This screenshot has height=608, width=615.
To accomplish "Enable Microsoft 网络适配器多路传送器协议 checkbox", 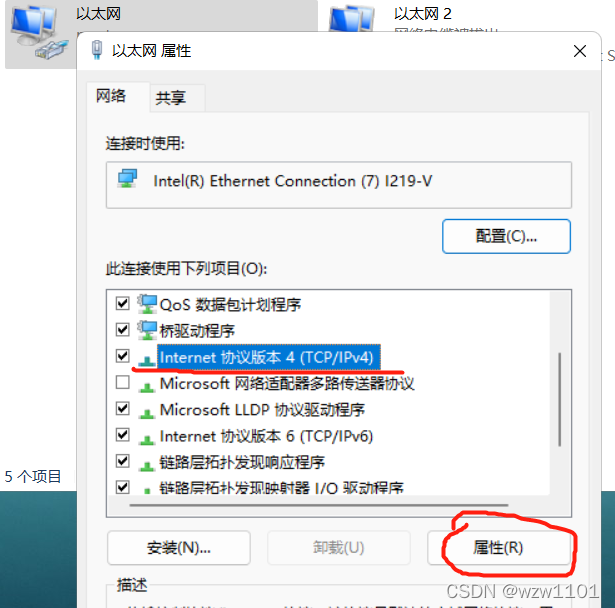I will click(x=123, y=382).
